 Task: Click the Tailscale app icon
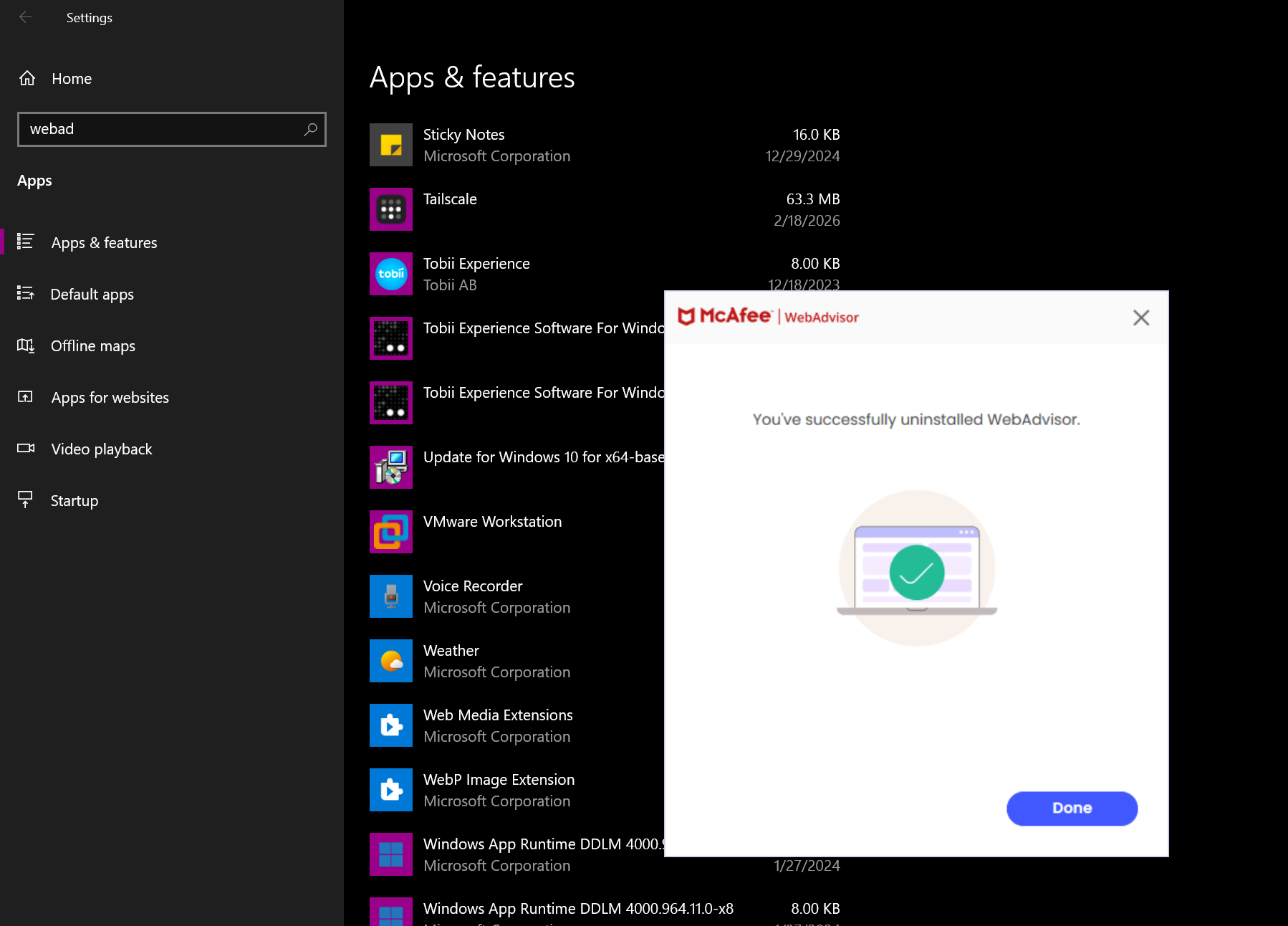click(390, 209)
